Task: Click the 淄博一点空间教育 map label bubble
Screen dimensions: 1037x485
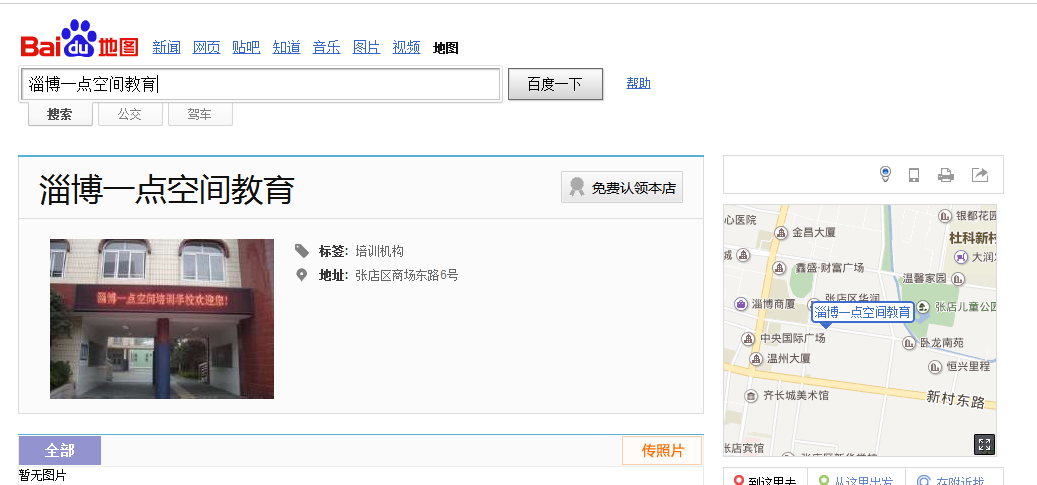Action: [862, 312]
